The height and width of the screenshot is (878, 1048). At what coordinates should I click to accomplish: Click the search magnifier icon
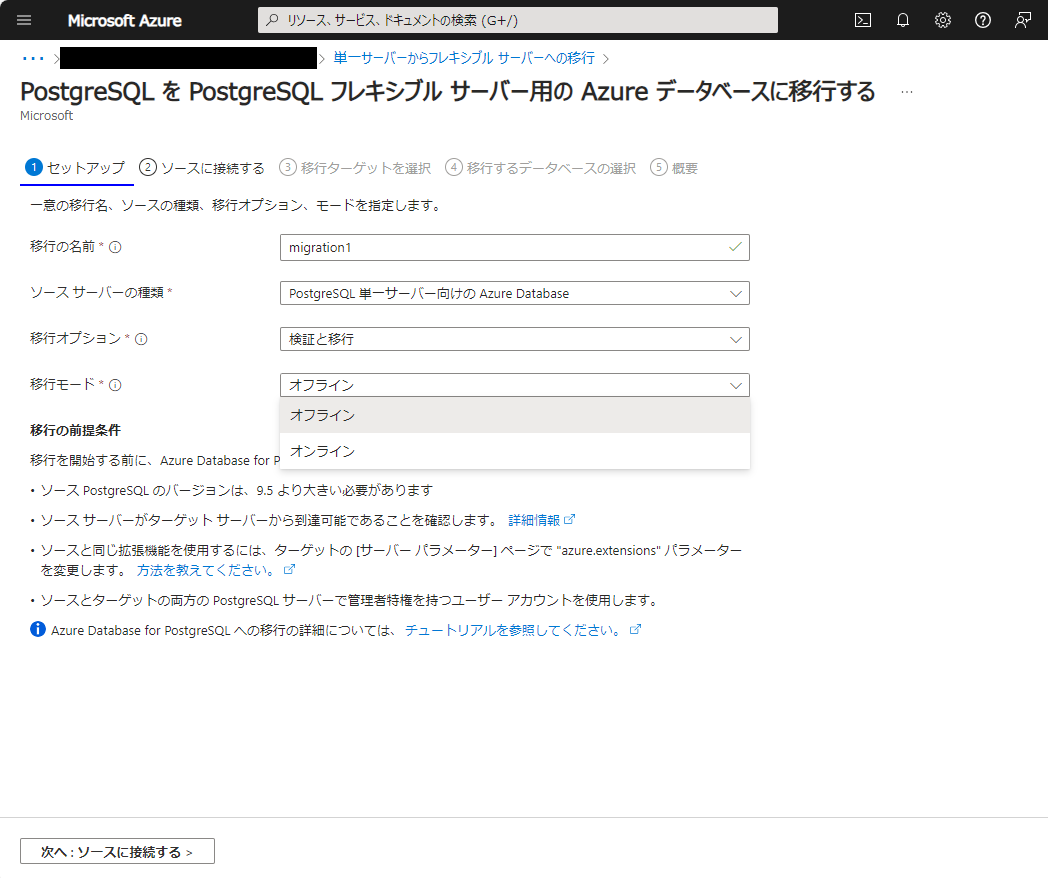[272, 20]
